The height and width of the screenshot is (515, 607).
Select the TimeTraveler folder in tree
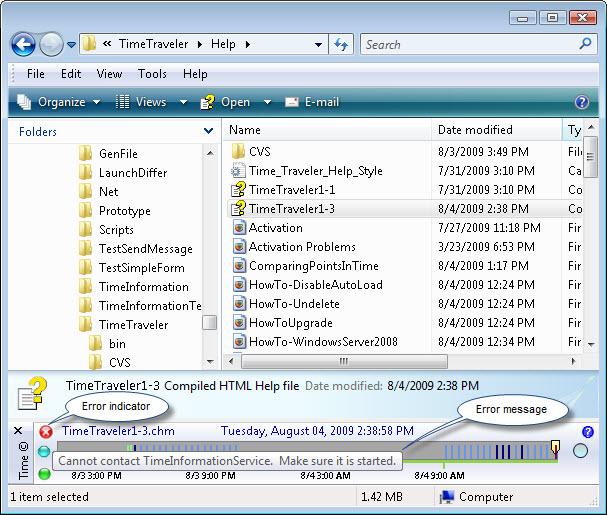tap(123, 324)
